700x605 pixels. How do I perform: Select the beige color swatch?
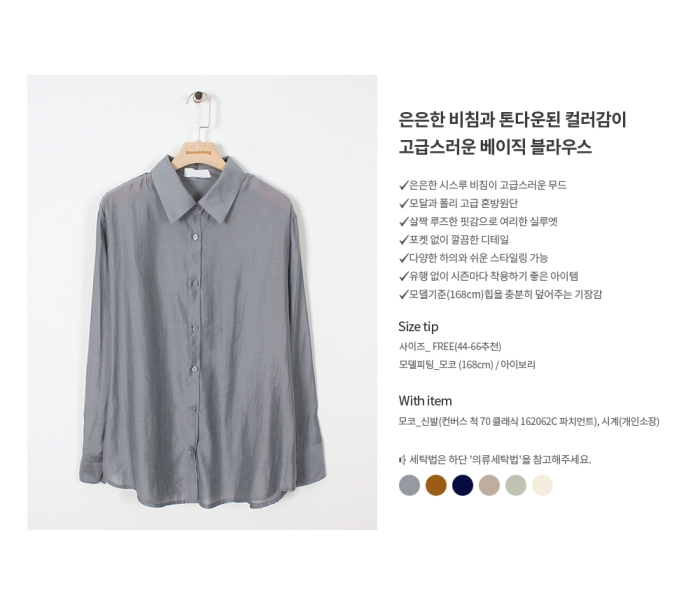tap(489, 485)
